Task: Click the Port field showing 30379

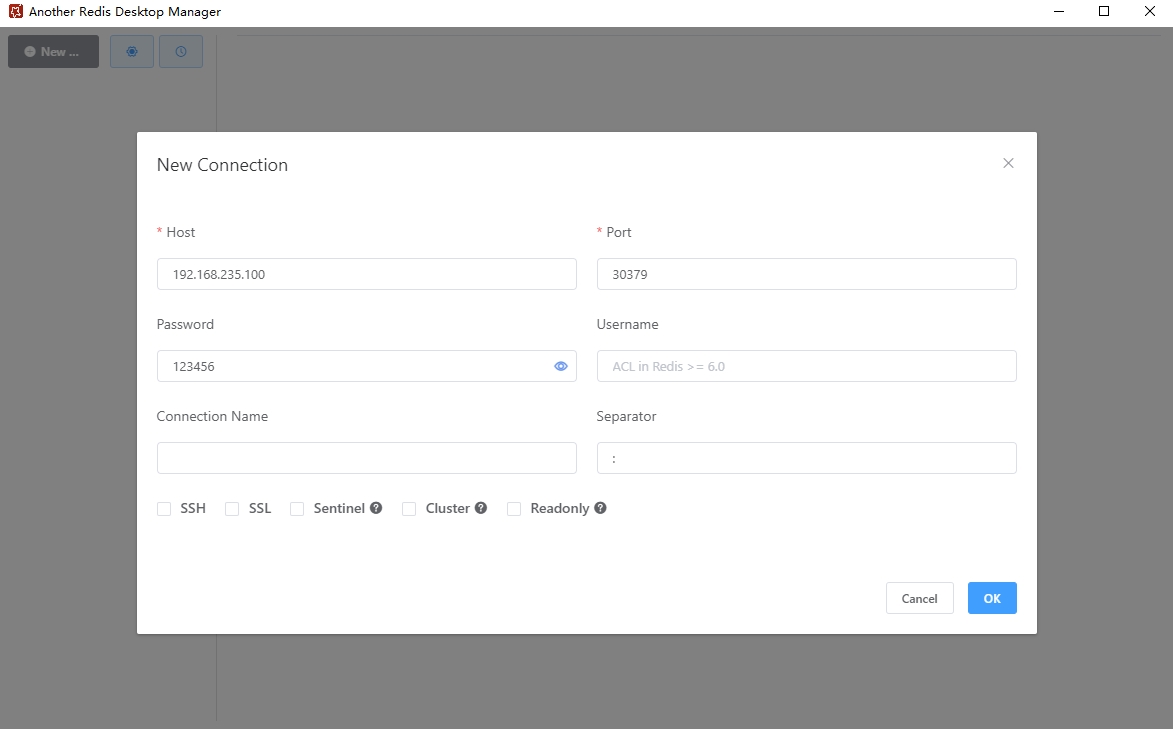Action: [806, 274]
